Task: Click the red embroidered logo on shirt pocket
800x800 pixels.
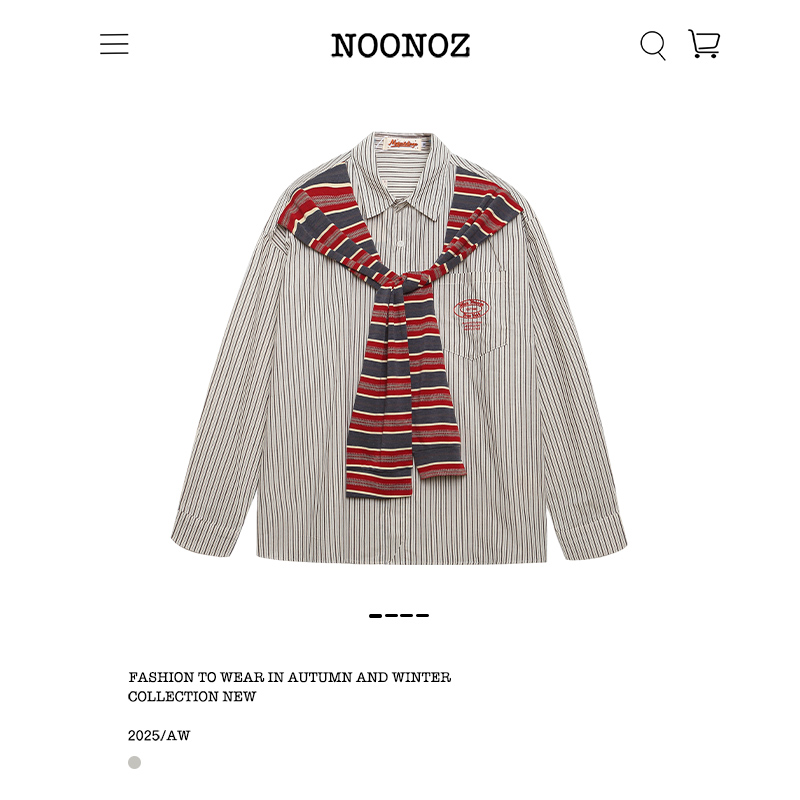Action: click(471, 314)
